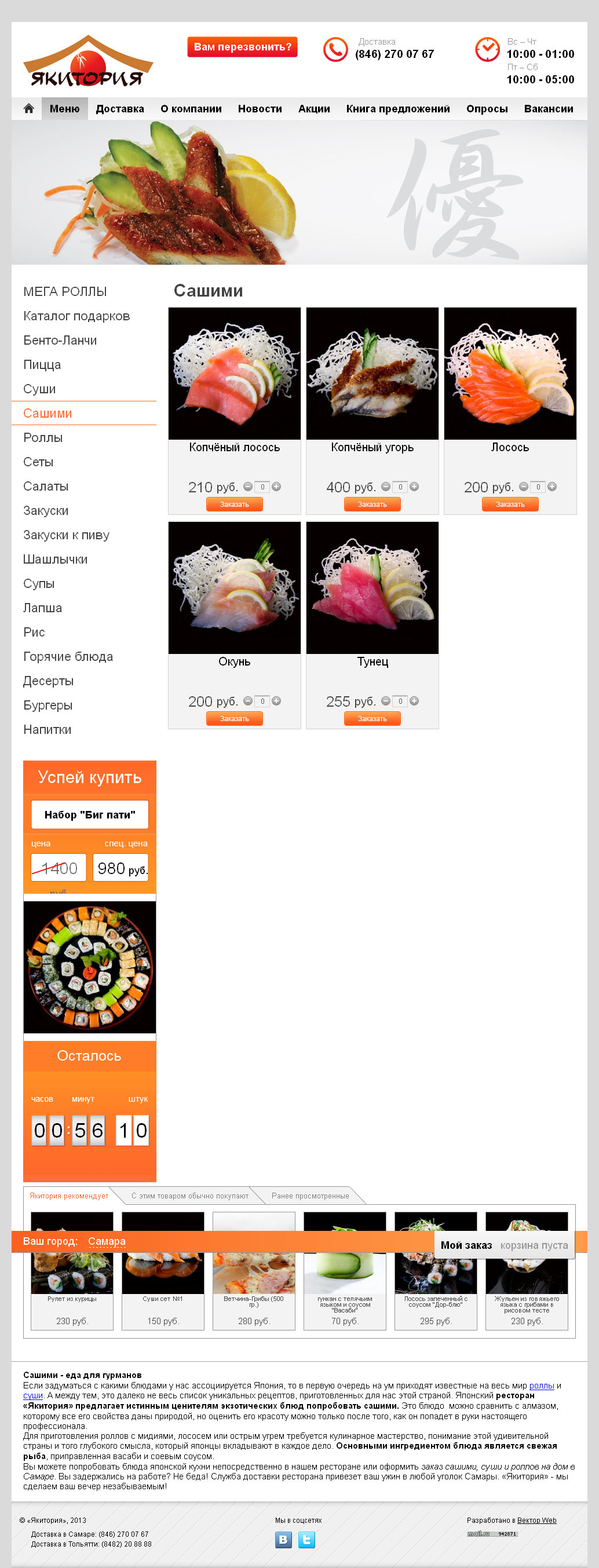The height and width of the screenshot is (1568, 599).
Task: Open the Набор "Биг пати" sushi set image
Action: pyautogui.click(x=89, y=967)
